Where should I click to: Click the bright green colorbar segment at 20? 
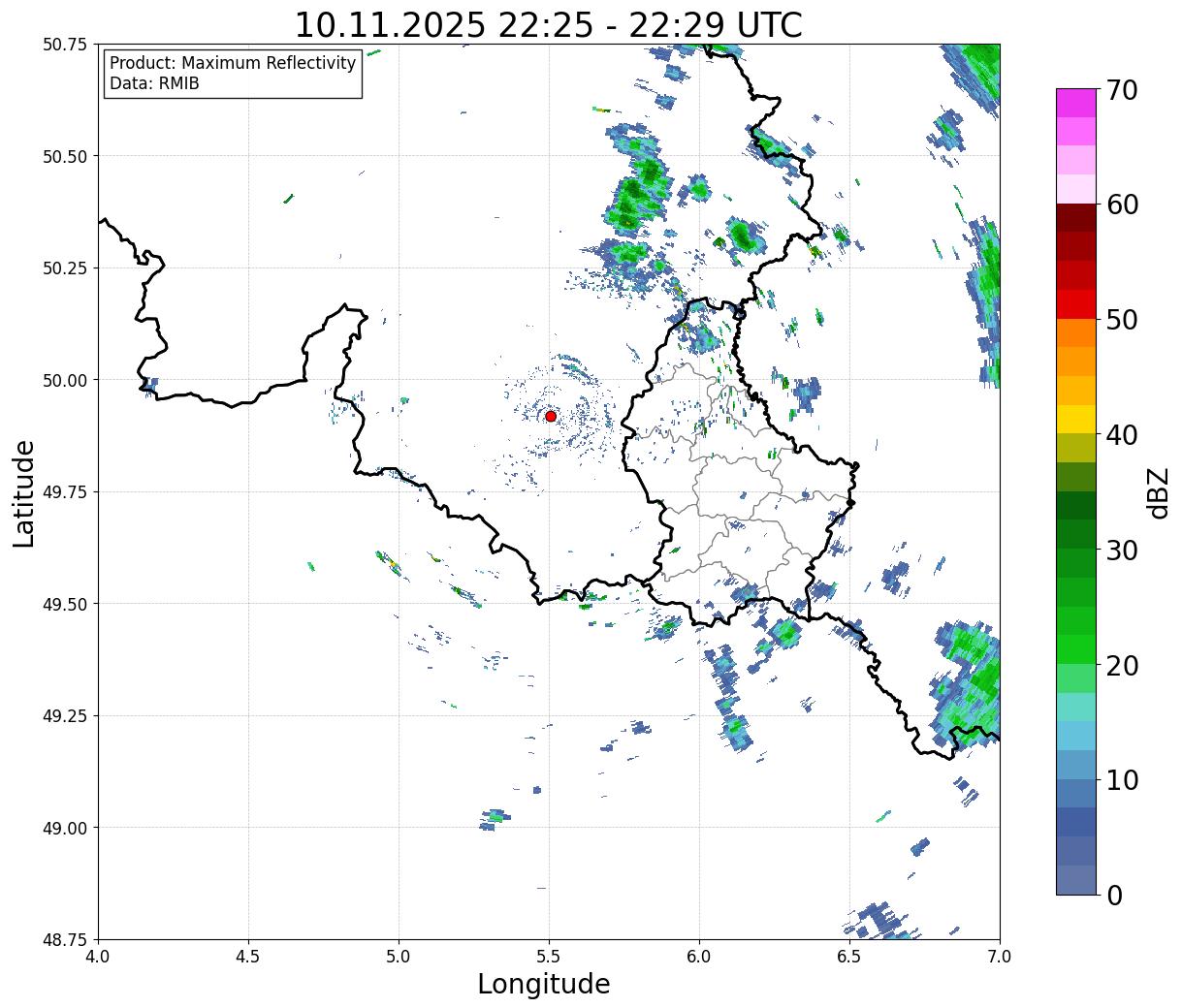click(x=1076, y=649)
